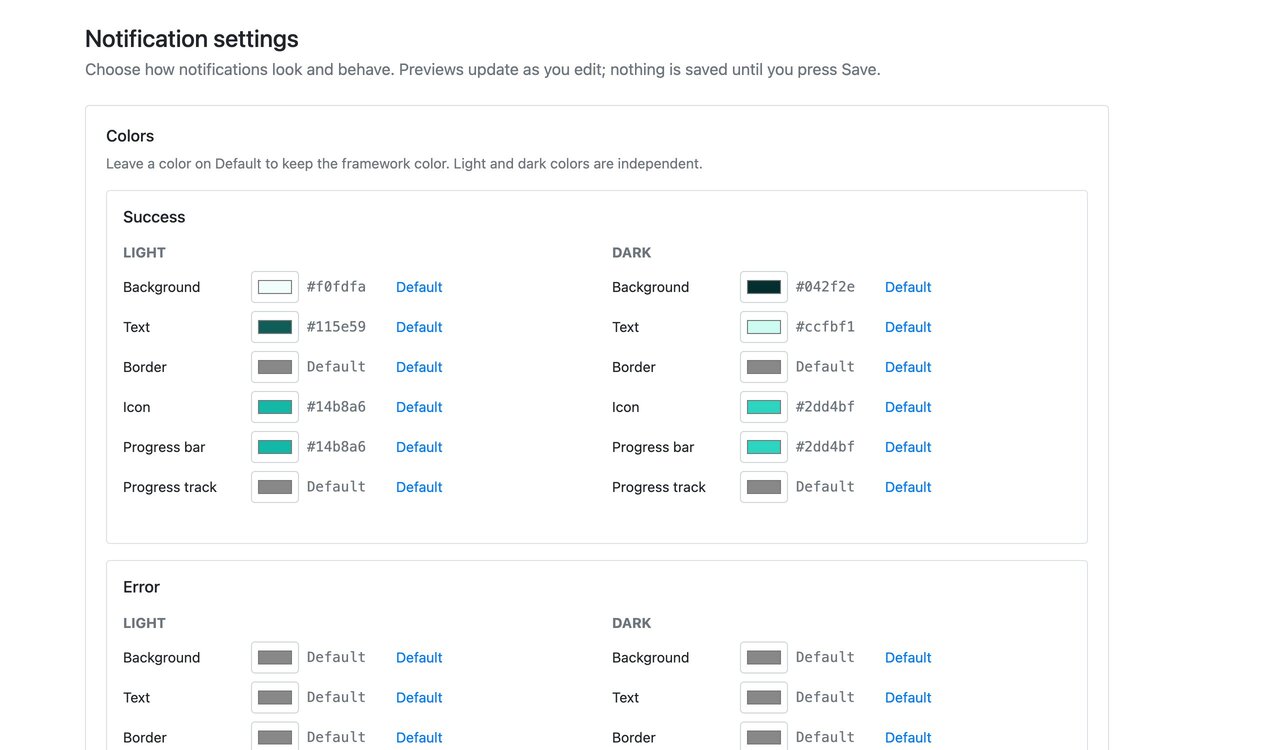Screen dimensions: 1280x750
Task: Open Success light Icon color swatch
Action: [x=275, y=407]
